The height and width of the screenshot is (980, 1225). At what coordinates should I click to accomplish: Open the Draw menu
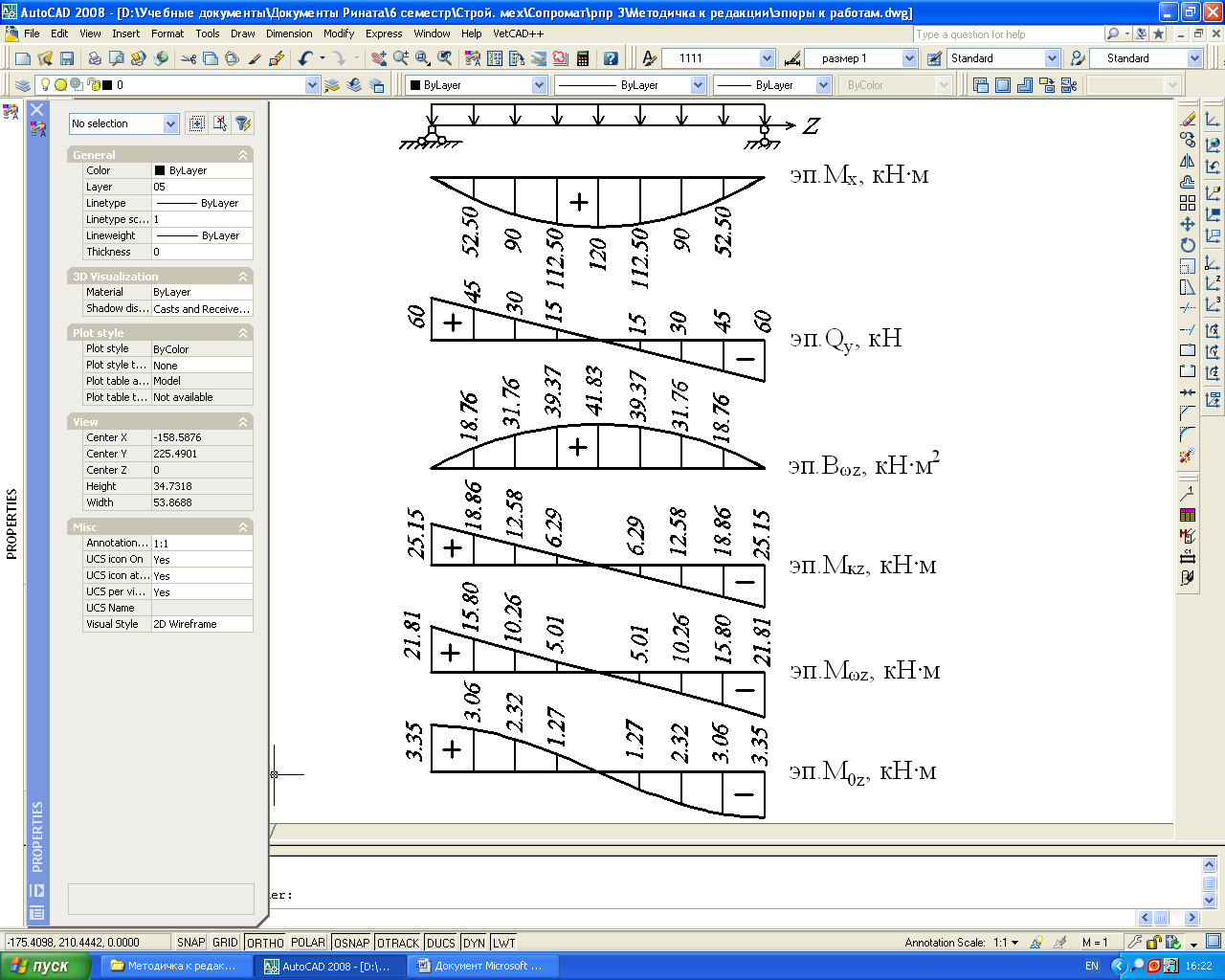[x=243, y=33]
